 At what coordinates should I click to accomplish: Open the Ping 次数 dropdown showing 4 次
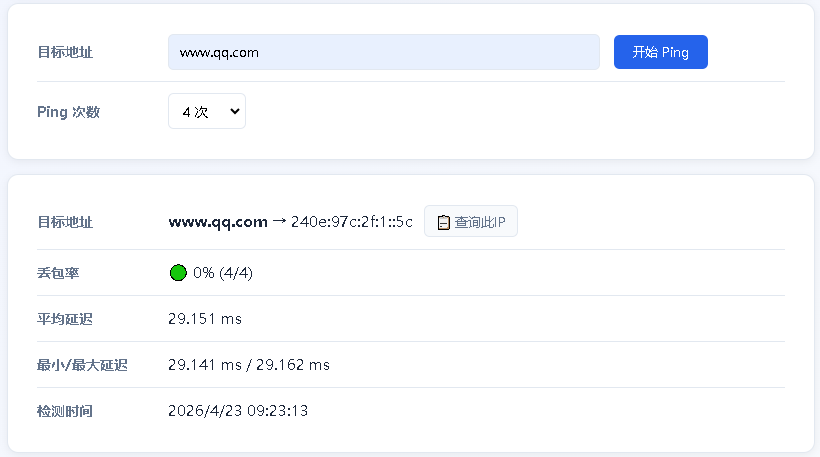point(205,112)
